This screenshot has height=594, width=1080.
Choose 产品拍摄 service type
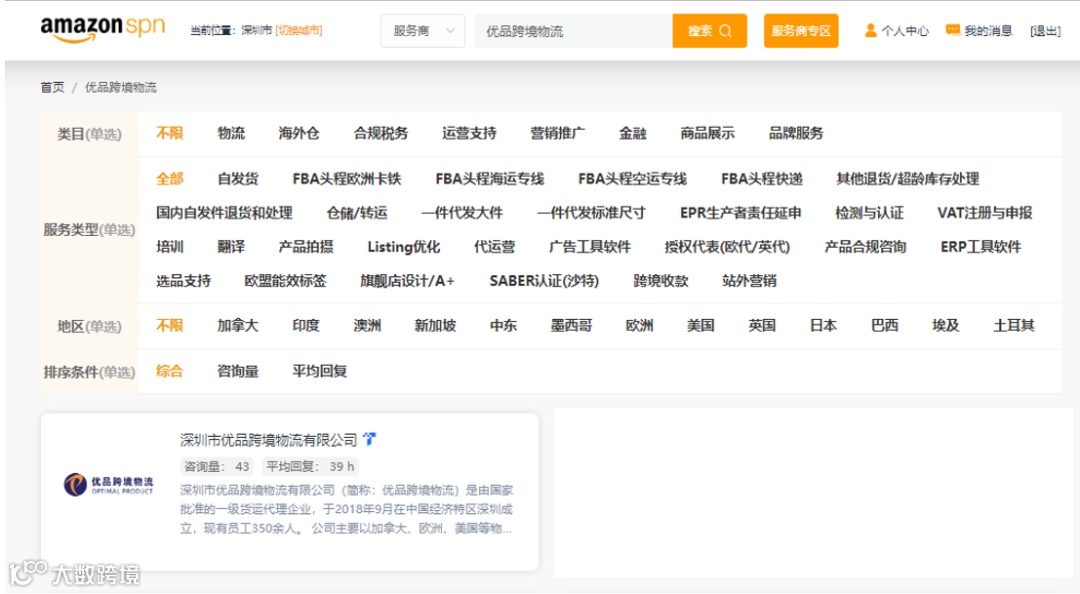tap(306, 247)
